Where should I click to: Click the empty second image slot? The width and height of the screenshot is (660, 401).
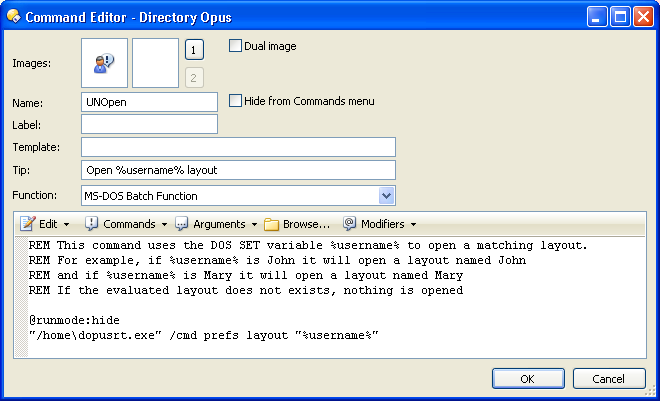[x=155, y=63]
